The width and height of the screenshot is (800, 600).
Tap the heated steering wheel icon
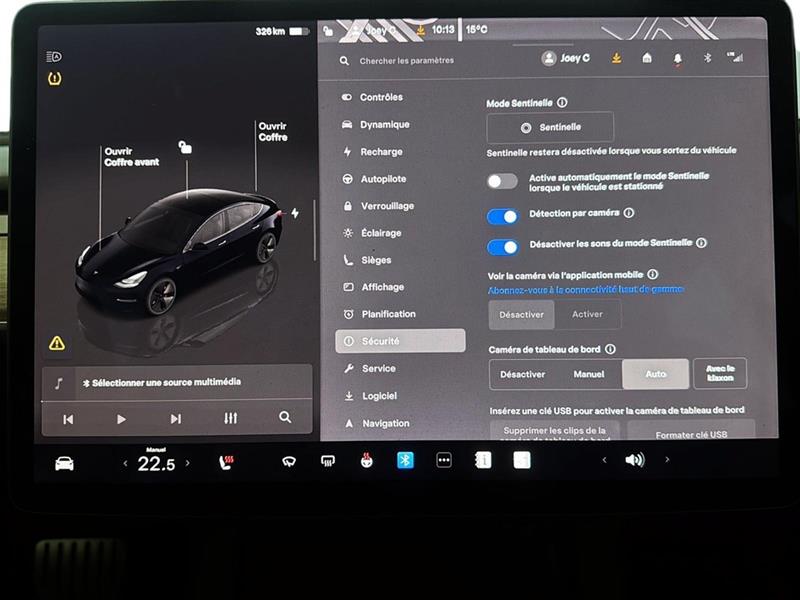(366, 461)
